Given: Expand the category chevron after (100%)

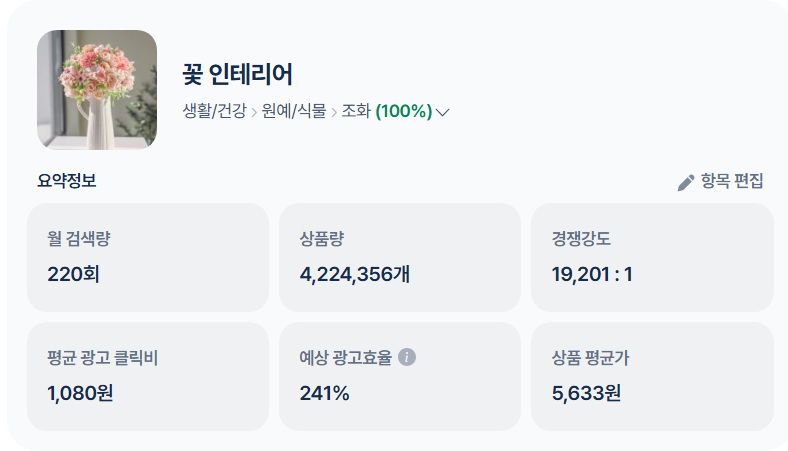Looking at the screenshot, I should (442, 112).
